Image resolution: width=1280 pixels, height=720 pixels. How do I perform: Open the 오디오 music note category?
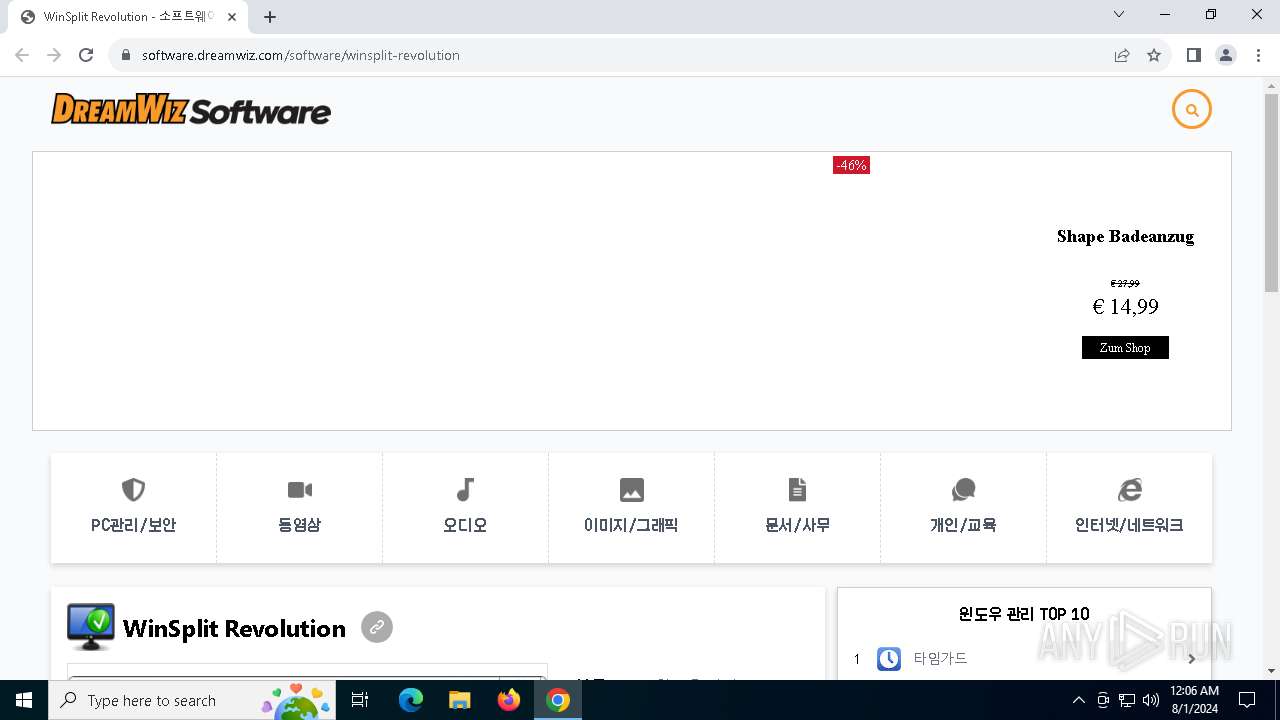point(465,507)
